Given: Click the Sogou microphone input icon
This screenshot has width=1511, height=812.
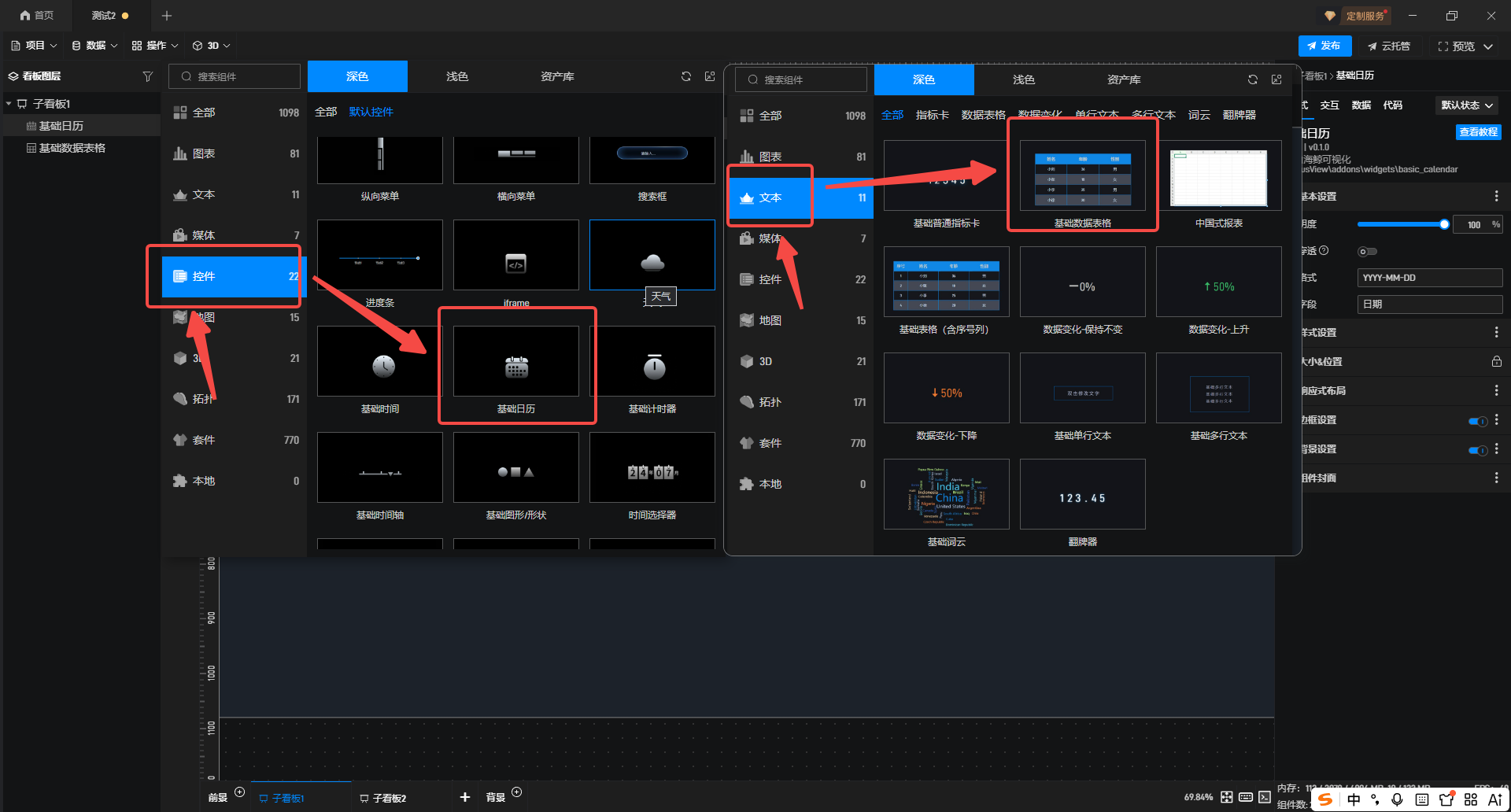Looking at the screenshot, I should (1397, 799).
